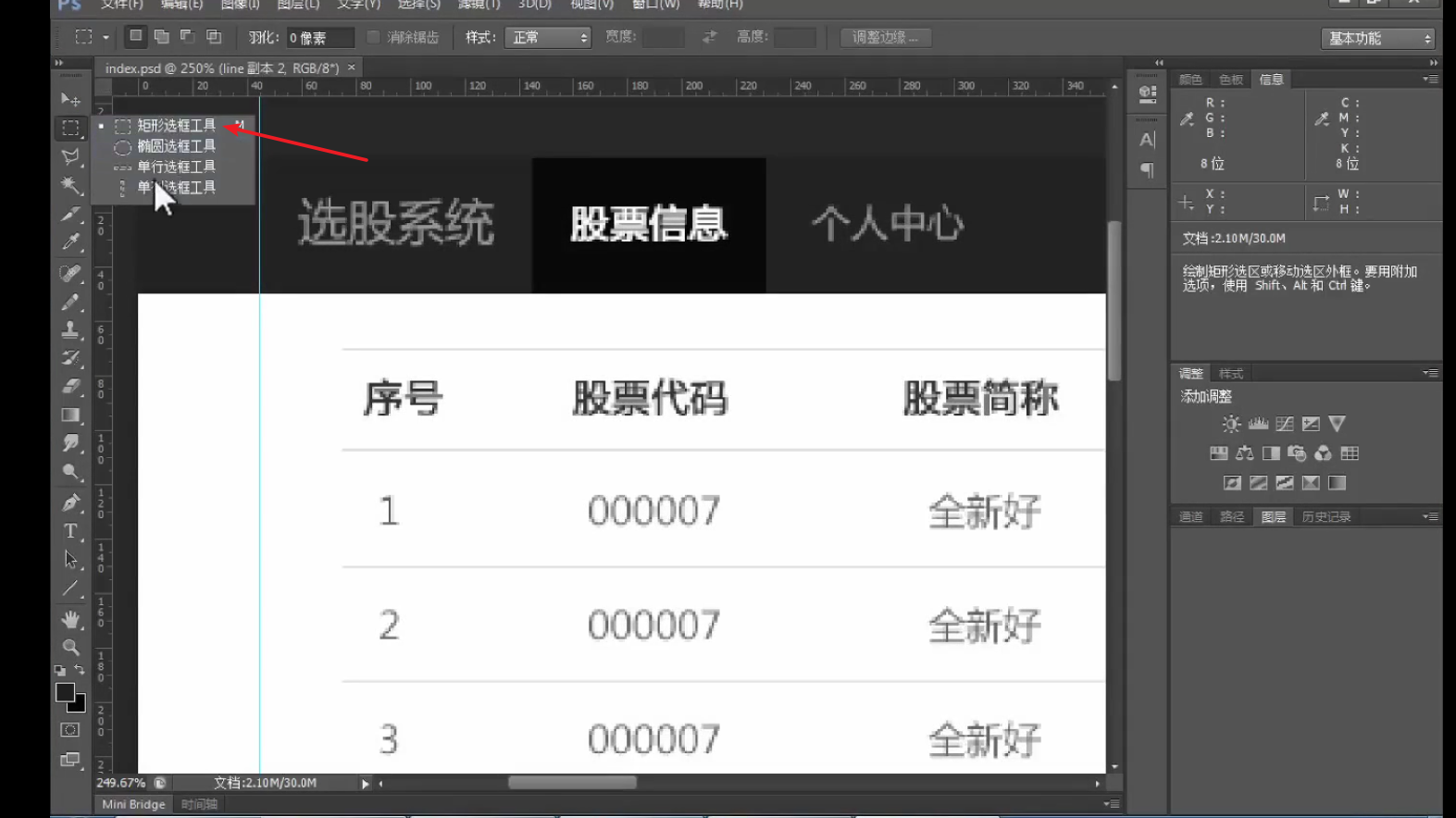This screenshot has height=818, width=1456.
Task: Open the tool preset picker arrow
Action: click(x=106, y=38)
